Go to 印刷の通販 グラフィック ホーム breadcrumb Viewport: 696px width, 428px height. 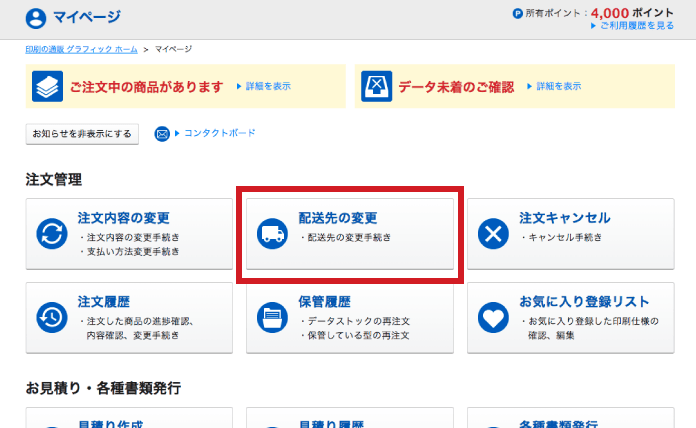pyautogui.click(x=81, y=49)
